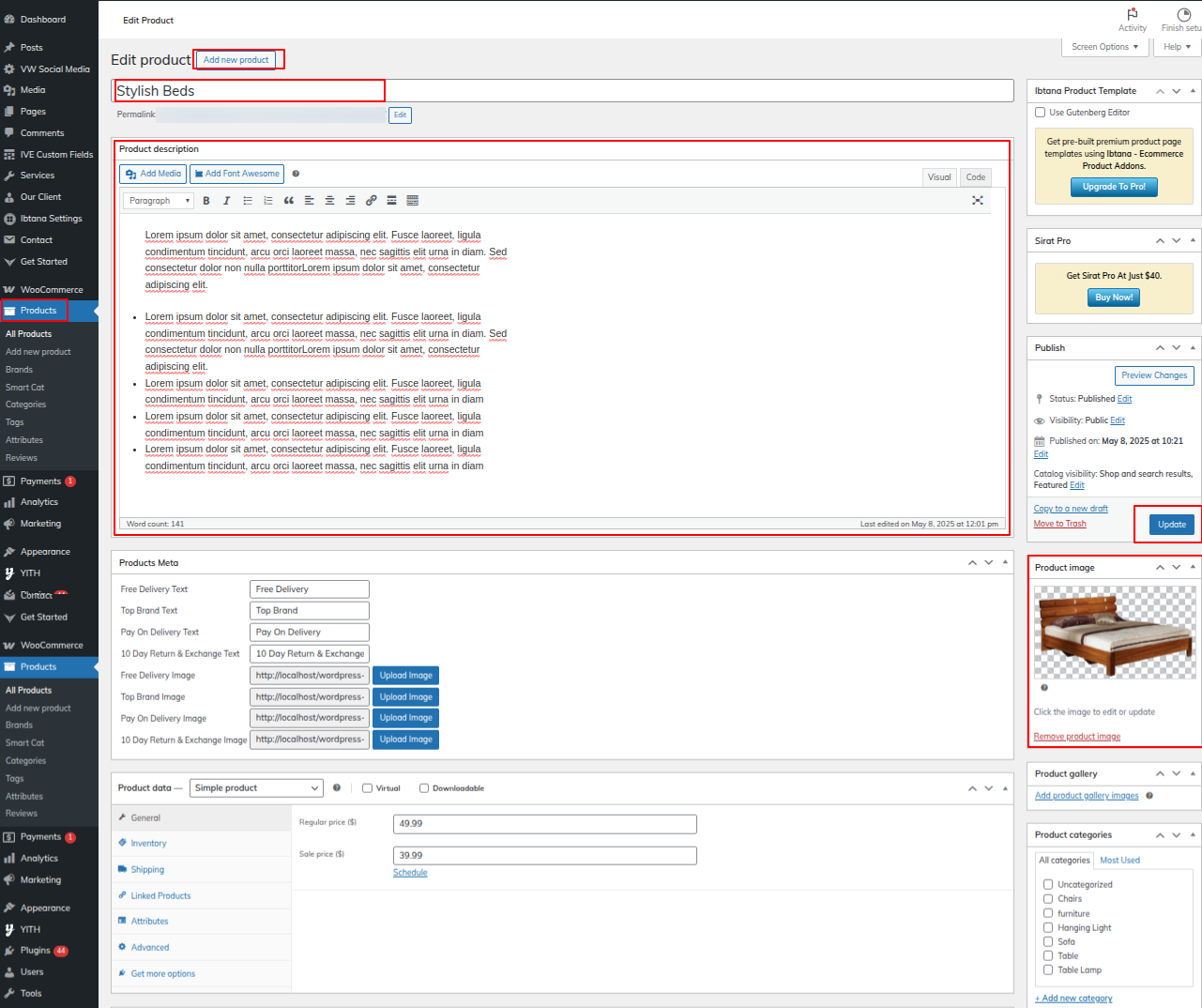Toggle bold formatting in editor toolbar

pyautogui.click(x=206, y=201)
